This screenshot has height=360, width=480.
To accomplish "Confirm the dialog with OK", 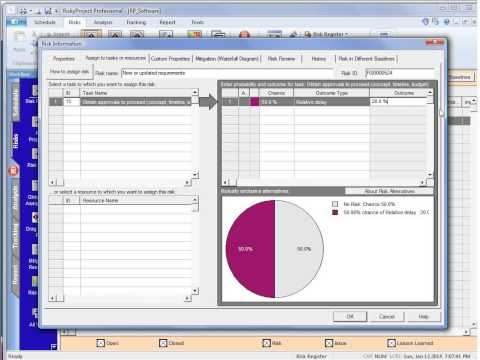I will point(350,316).
